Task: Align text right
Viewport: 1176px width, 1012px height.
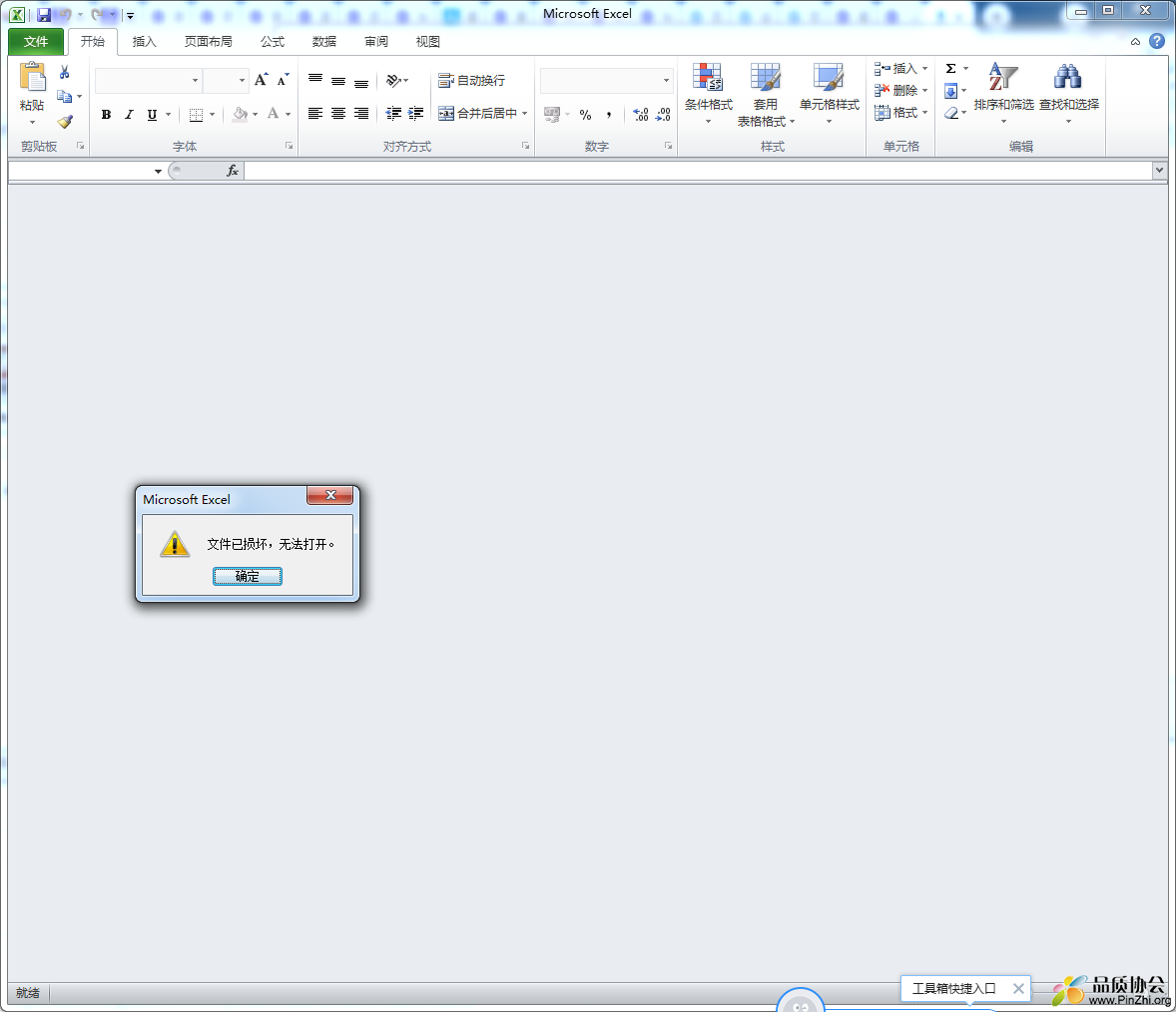Action: (x=361, y=113)
